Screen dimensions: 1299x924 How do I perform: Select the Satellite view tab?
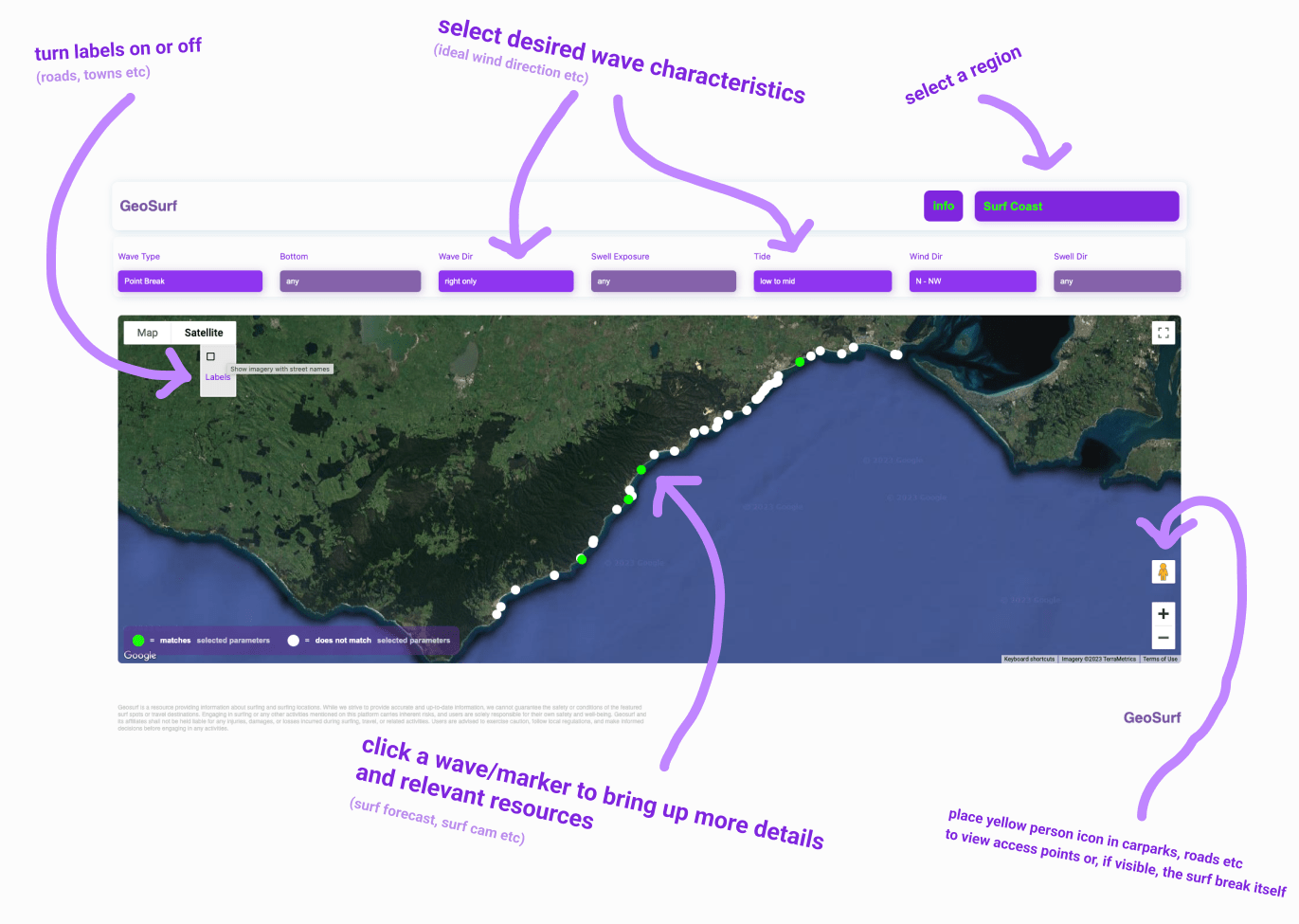coord(204,333)
